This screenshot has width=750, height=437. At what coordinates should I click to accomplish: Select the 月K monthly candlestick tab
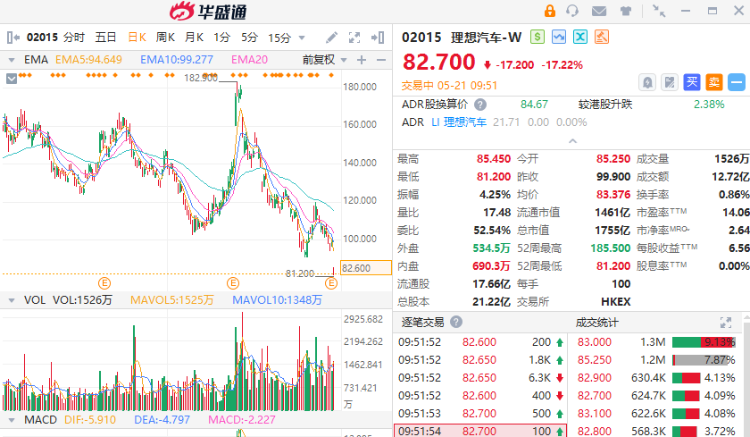pyautogui.click(x=194, y=37)
